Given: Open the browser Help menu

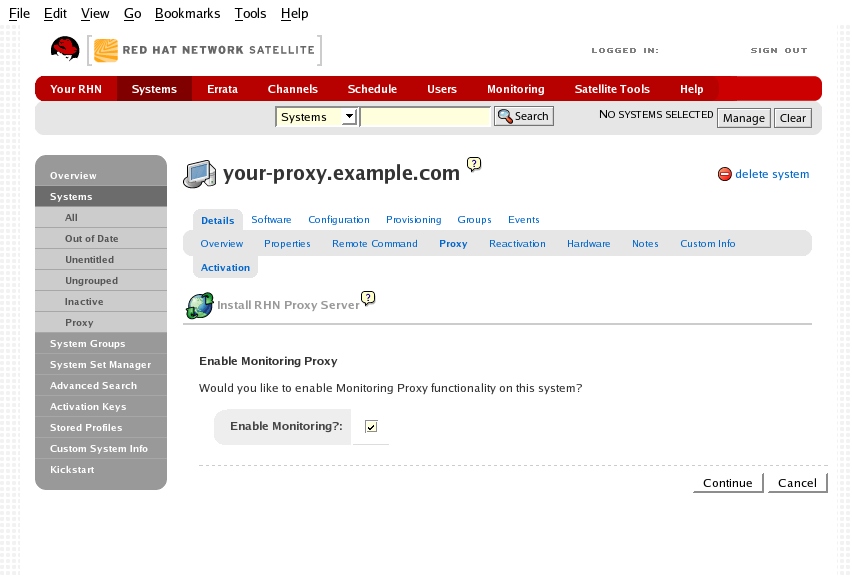Looking at the screenshot, I should [295, 13].
